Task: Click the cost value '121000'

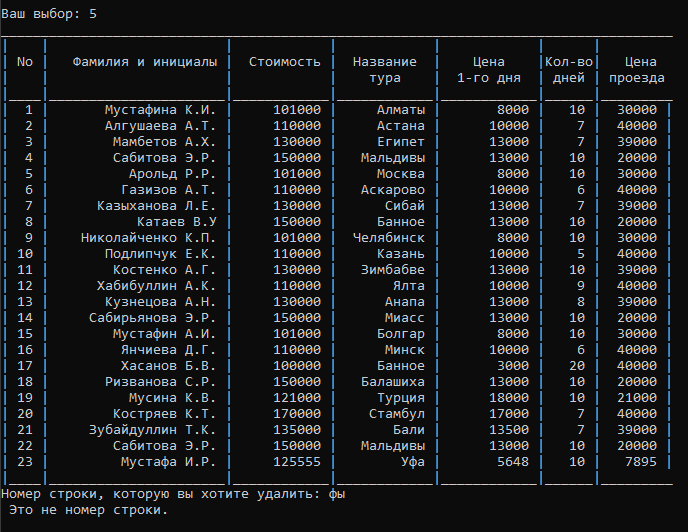Action: [297, 398]
